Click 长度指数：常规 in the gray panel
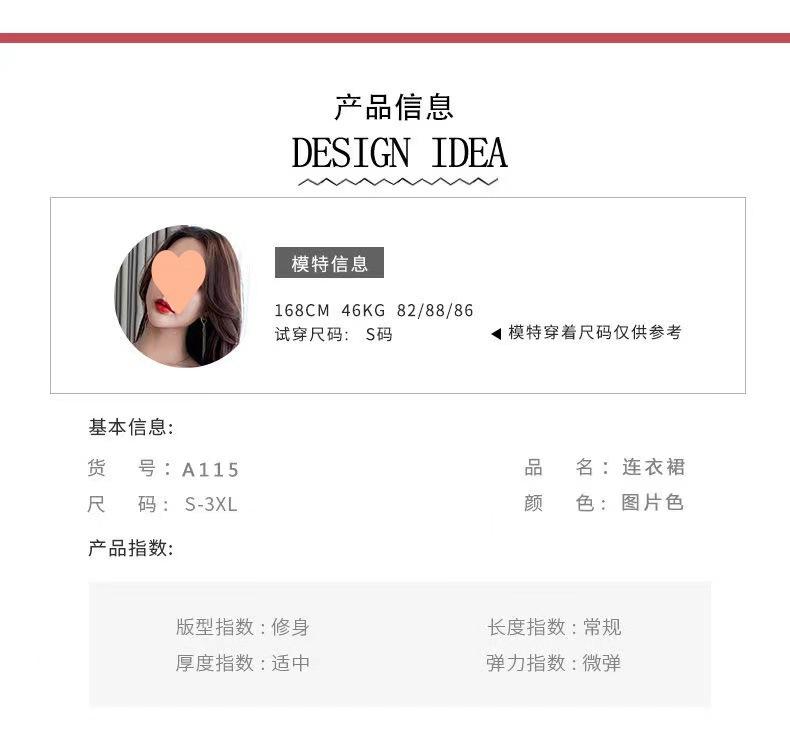 point(554,627)
